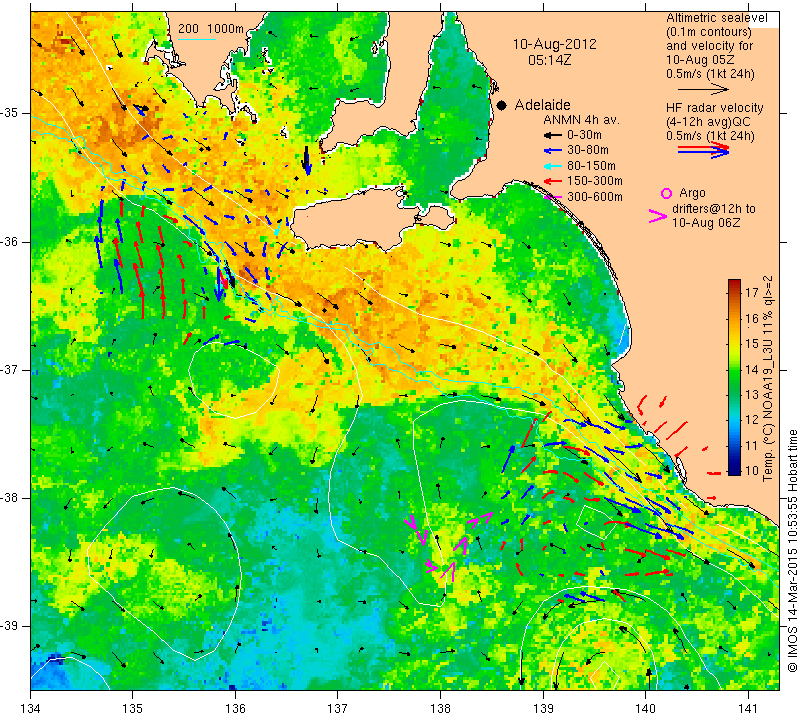The height and width of the screenshot is (720, 800).
Task: Click the 'drifters@12h to' legend text
Action: pos(714,209)
